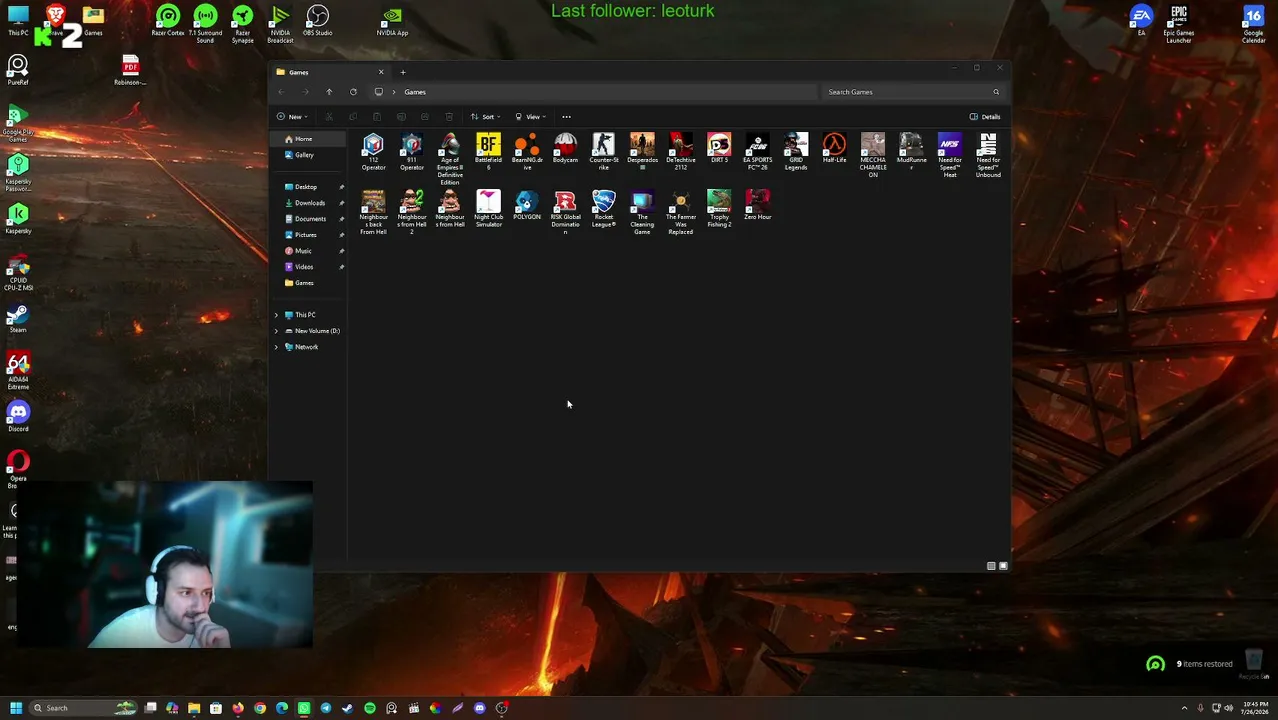This screenshot has width=1278, height=720.
Task: Click the taskbar Search box
Action: tap(84, 708)
